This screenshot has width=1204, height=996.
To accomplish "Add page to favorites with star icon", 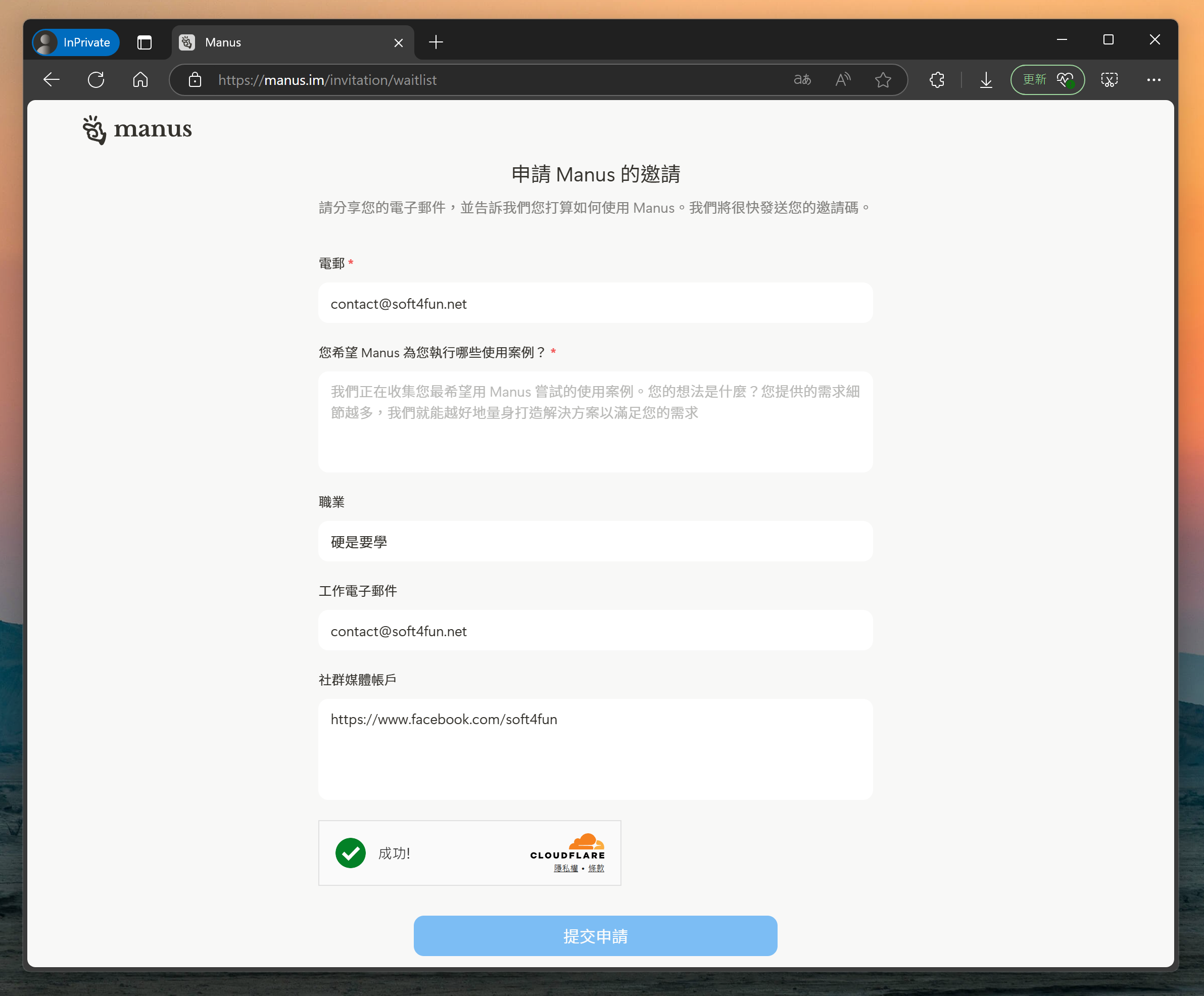I will click(x=883, y=80).
